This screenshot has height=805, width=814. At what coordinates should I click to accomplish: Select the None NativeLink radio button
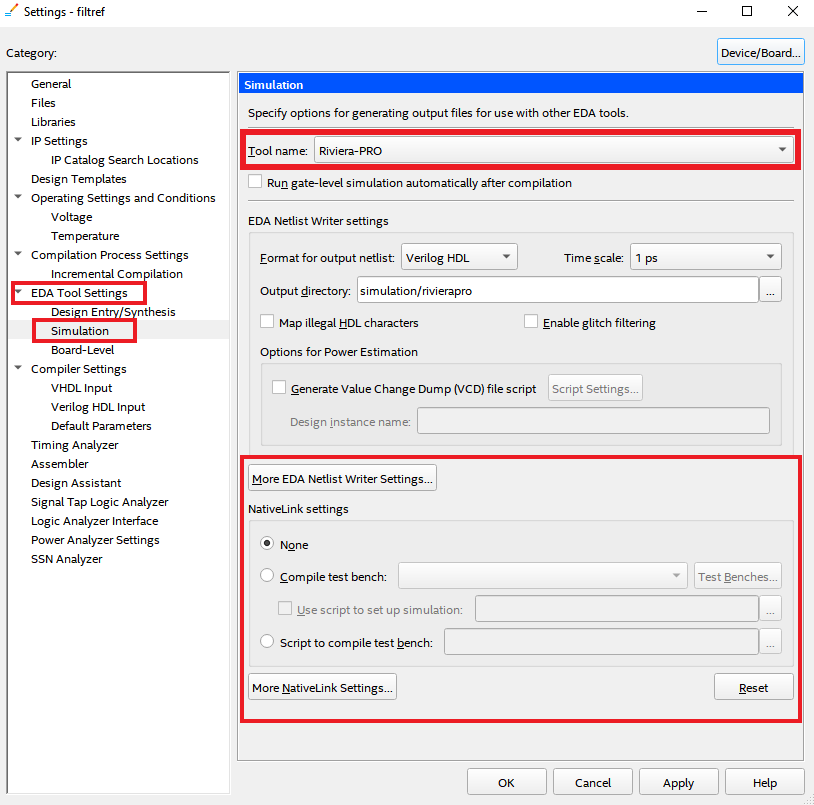267,544
